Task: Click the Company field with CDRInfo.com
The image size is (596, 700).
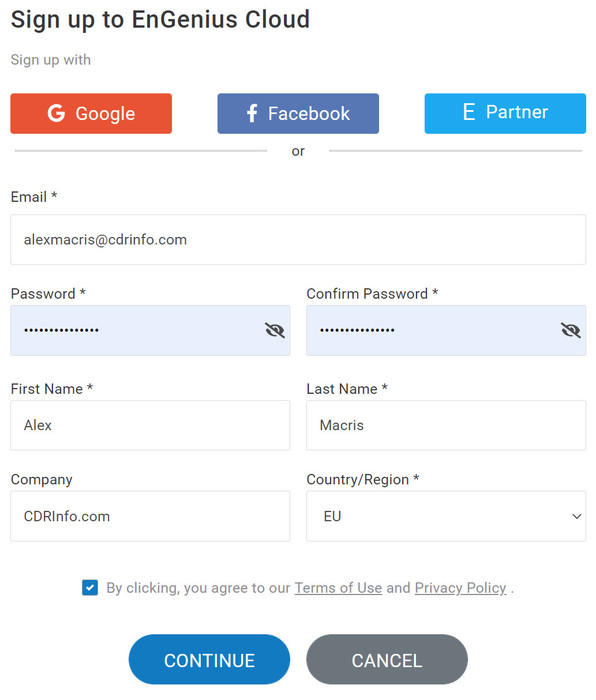Action: [x=150, y=516]
